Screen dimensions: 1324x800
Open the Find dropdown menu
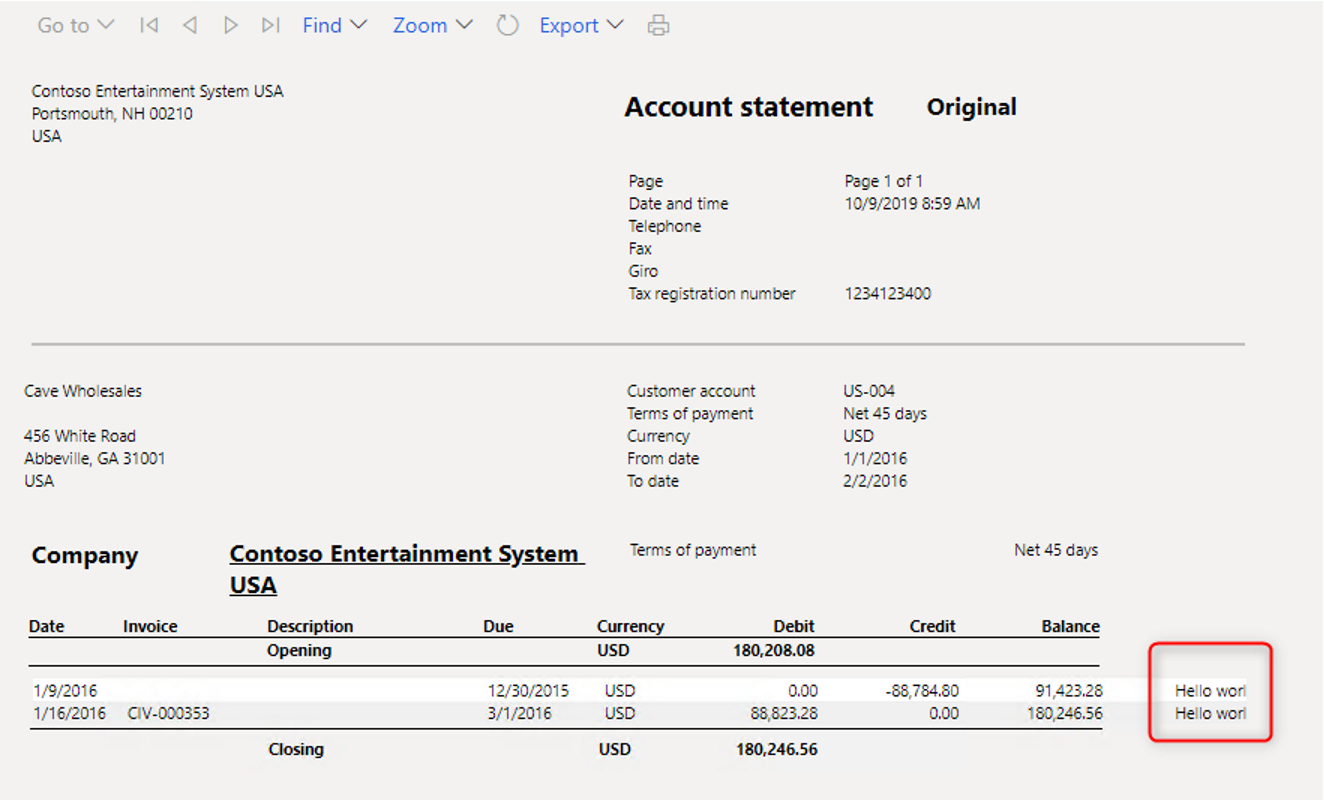(x=335, y=25)
